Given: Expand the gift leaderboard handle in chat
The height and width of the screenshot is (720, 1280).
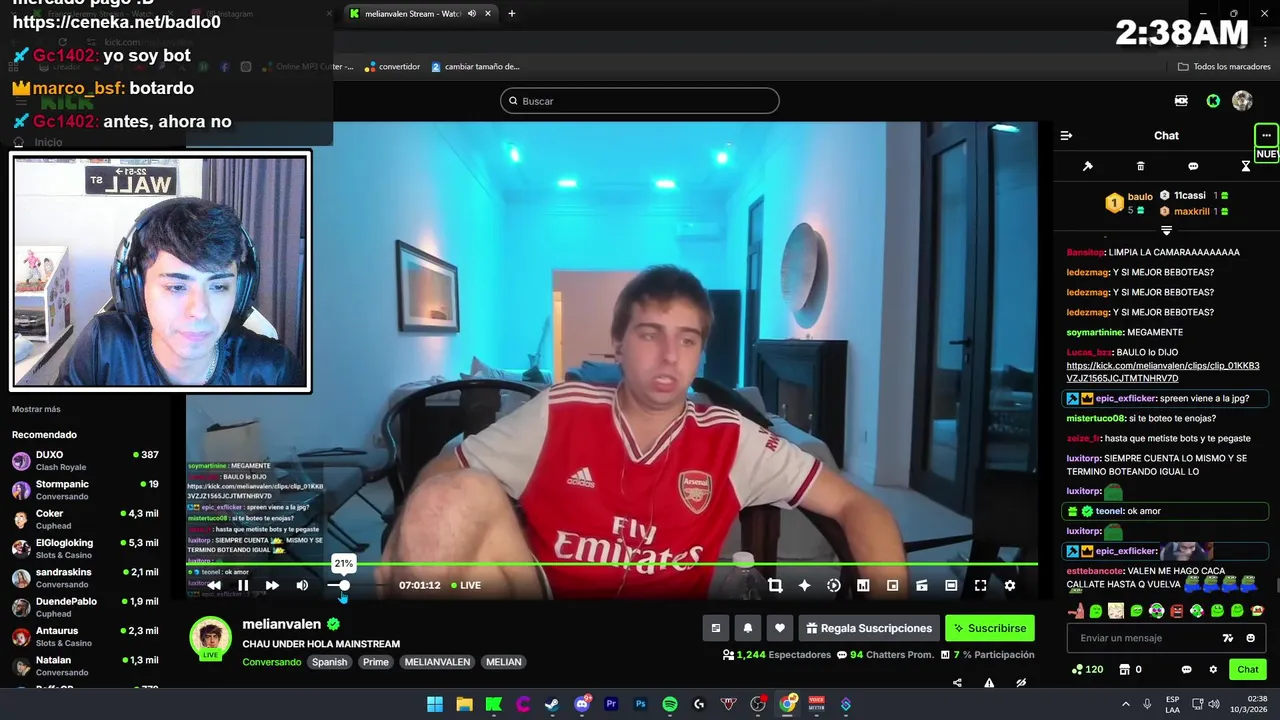Looking at the screenshot, I should pos(1166,230).
